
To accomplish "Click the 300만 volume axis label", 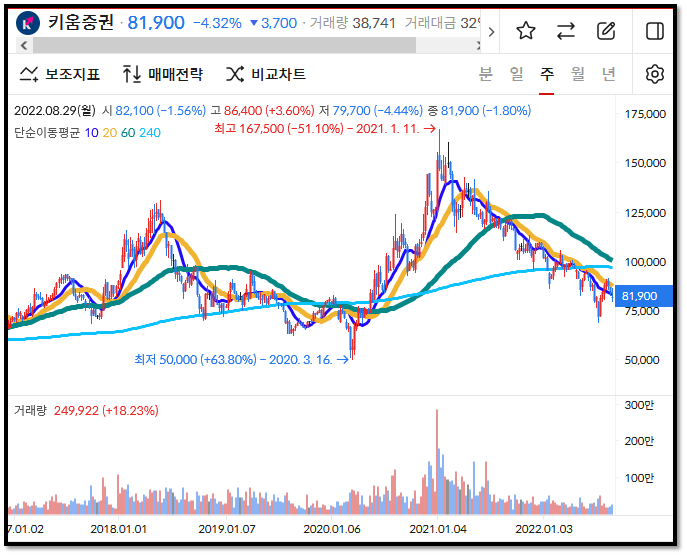I will 639,405.
